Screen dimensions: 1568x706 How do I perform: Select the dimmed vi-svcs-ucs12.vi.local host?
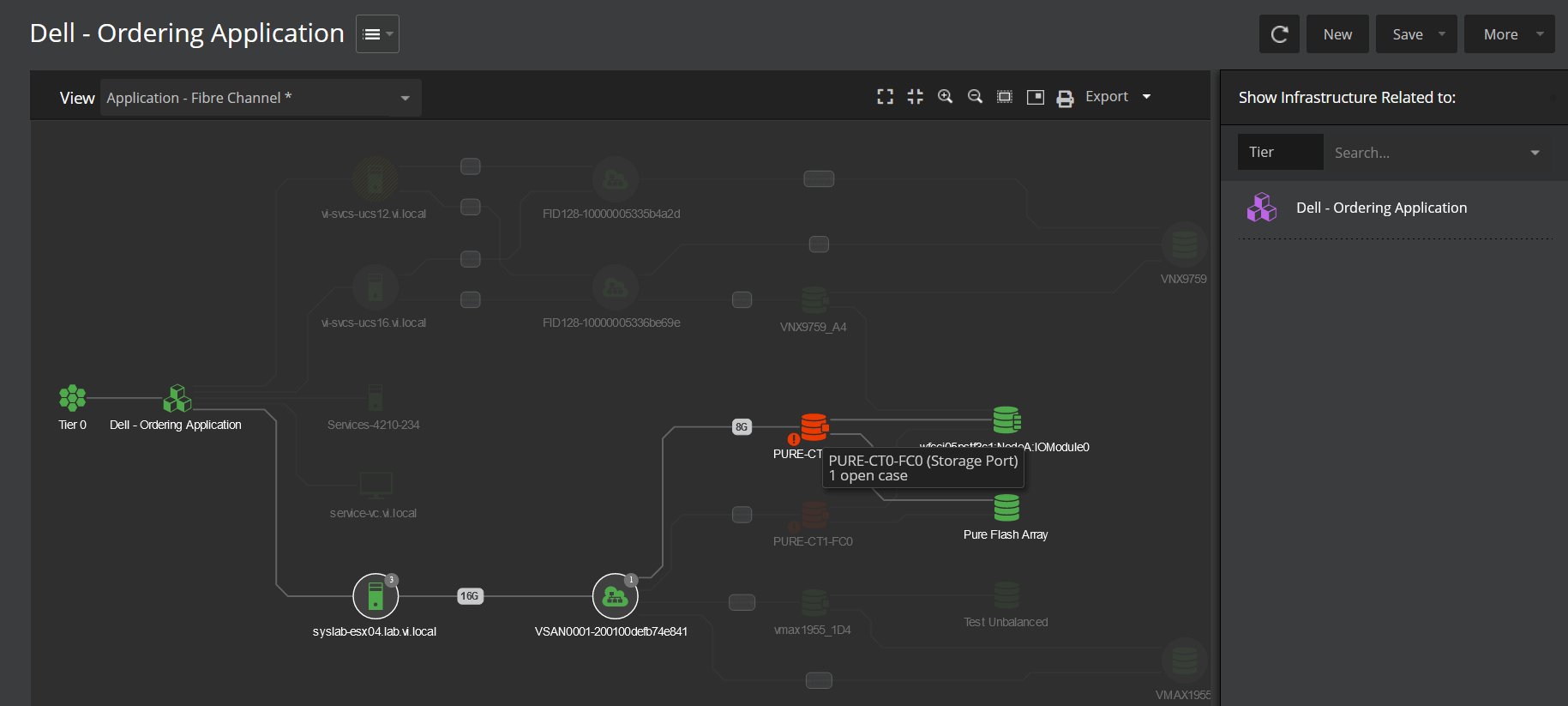pos(375,178)
